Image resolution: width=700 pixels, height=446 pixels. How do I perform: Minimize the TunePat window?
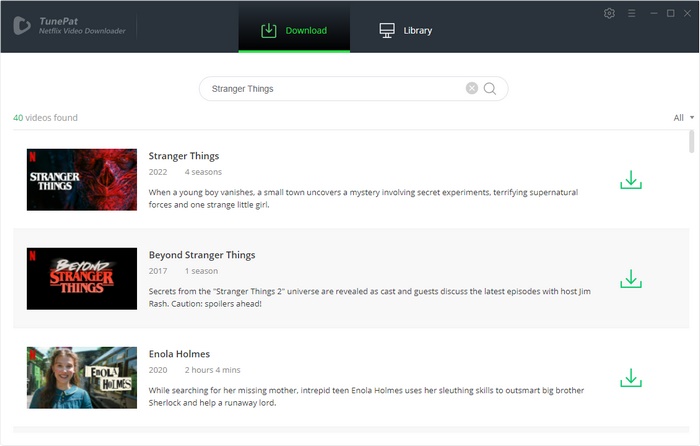(654, 13)
